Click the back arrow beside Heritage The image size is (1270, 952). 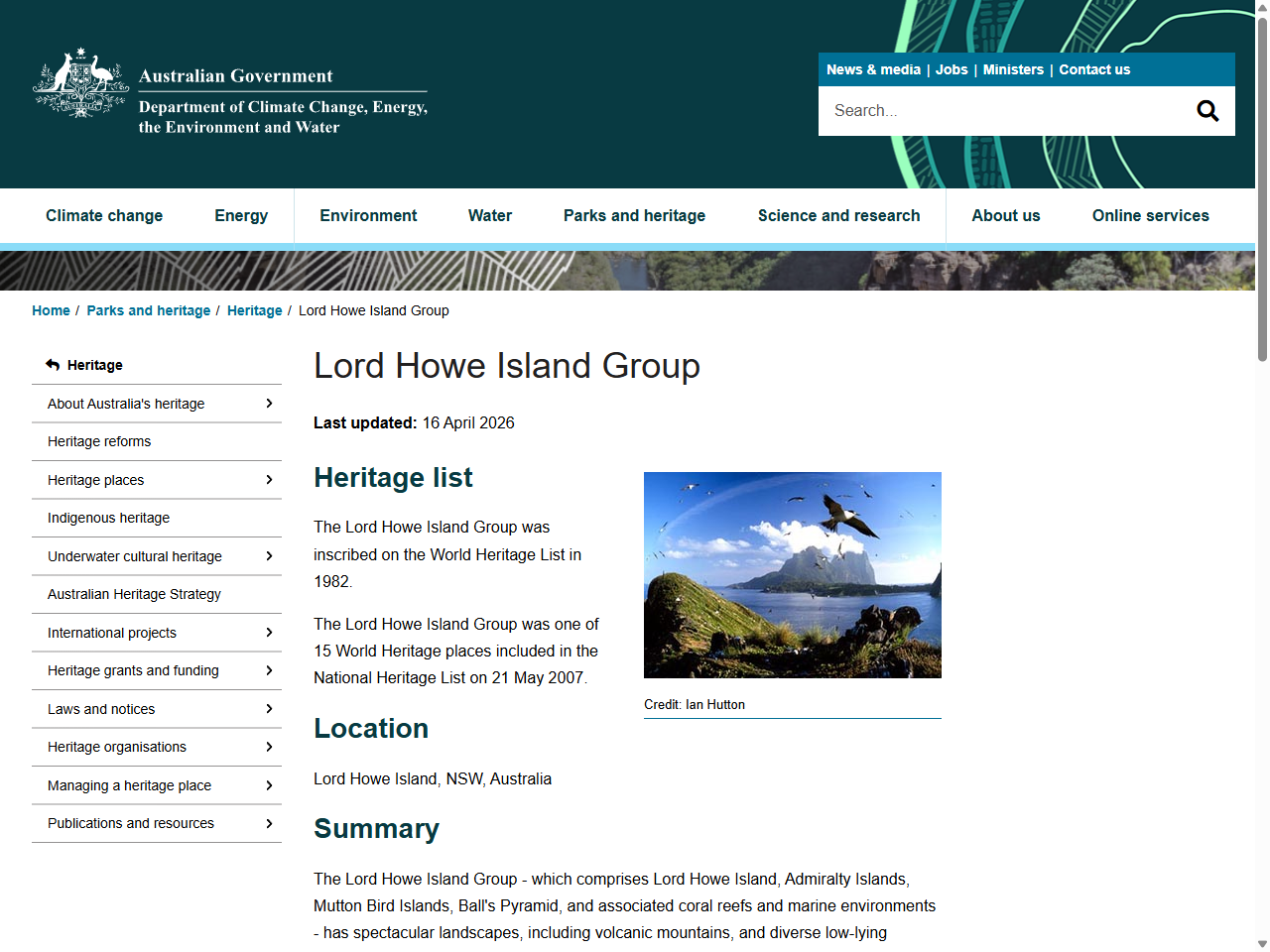tap(53, 365)
